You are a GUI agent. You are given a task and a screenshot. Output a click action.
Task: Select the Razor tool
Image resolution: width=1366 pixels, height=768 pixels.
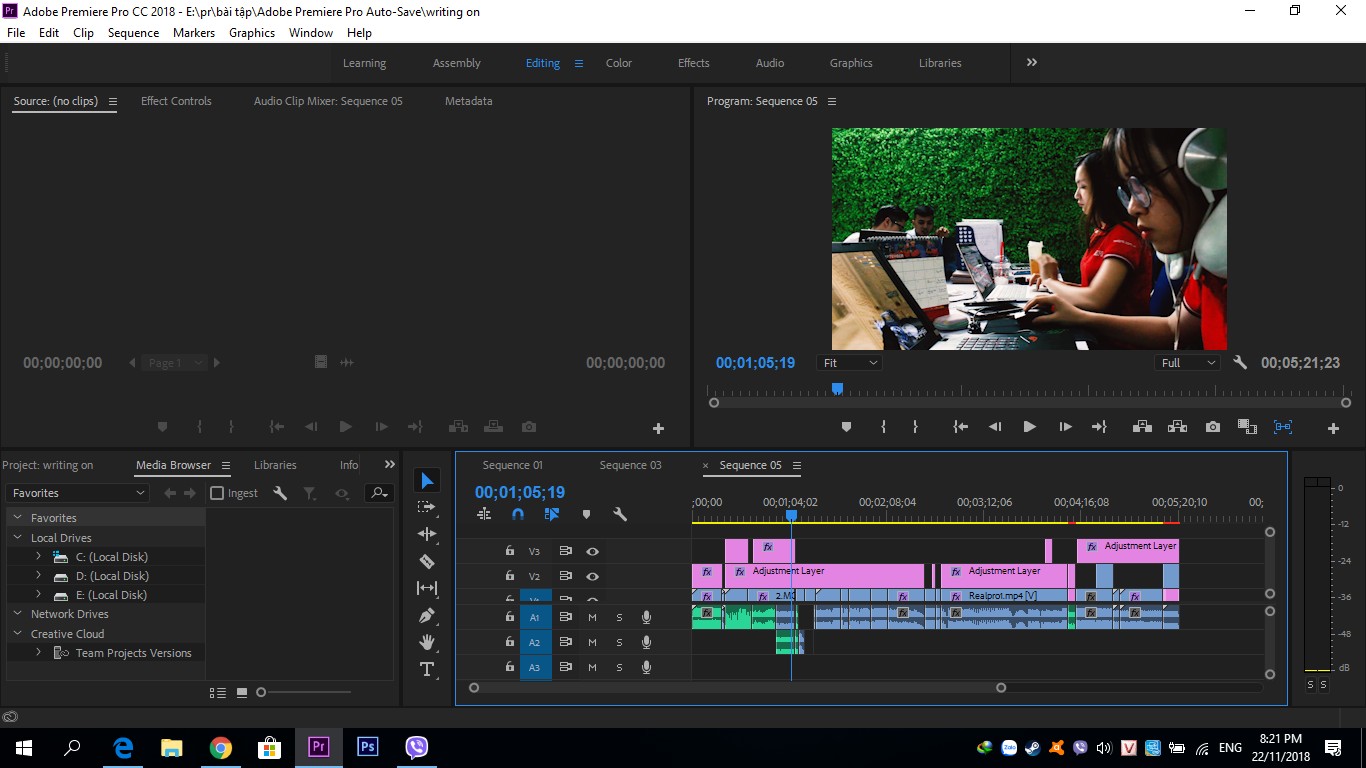click(x=427, y=561)
